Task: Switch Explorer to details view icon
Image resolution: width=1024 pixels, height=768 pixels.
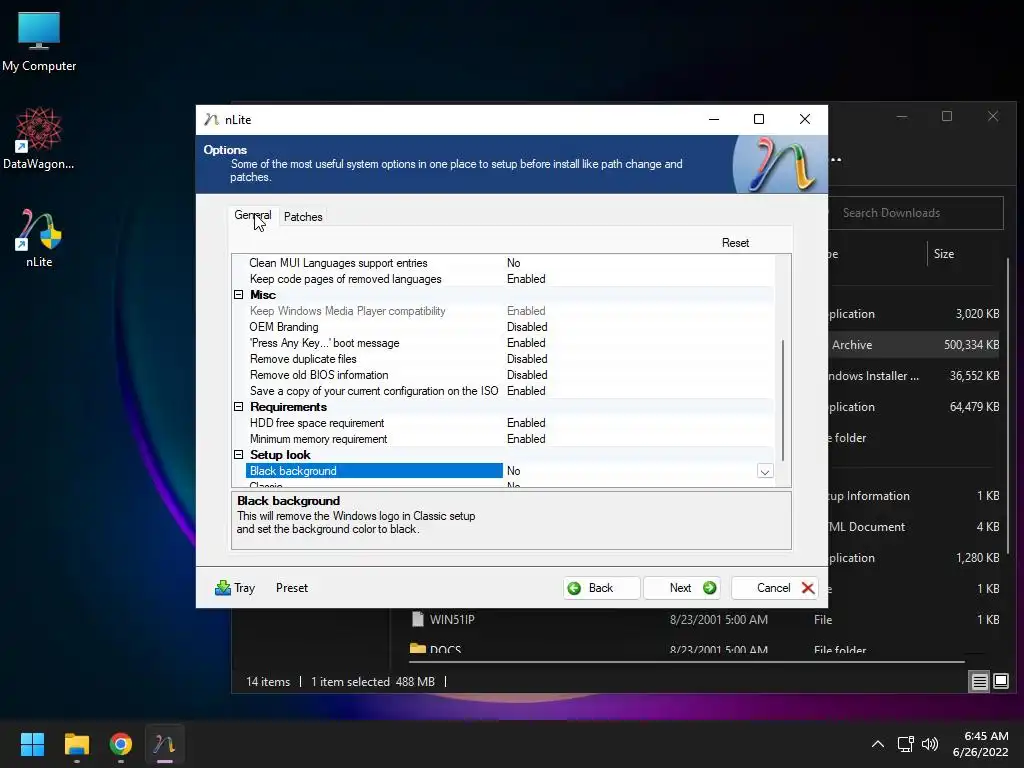Action: tap(980, 682)
